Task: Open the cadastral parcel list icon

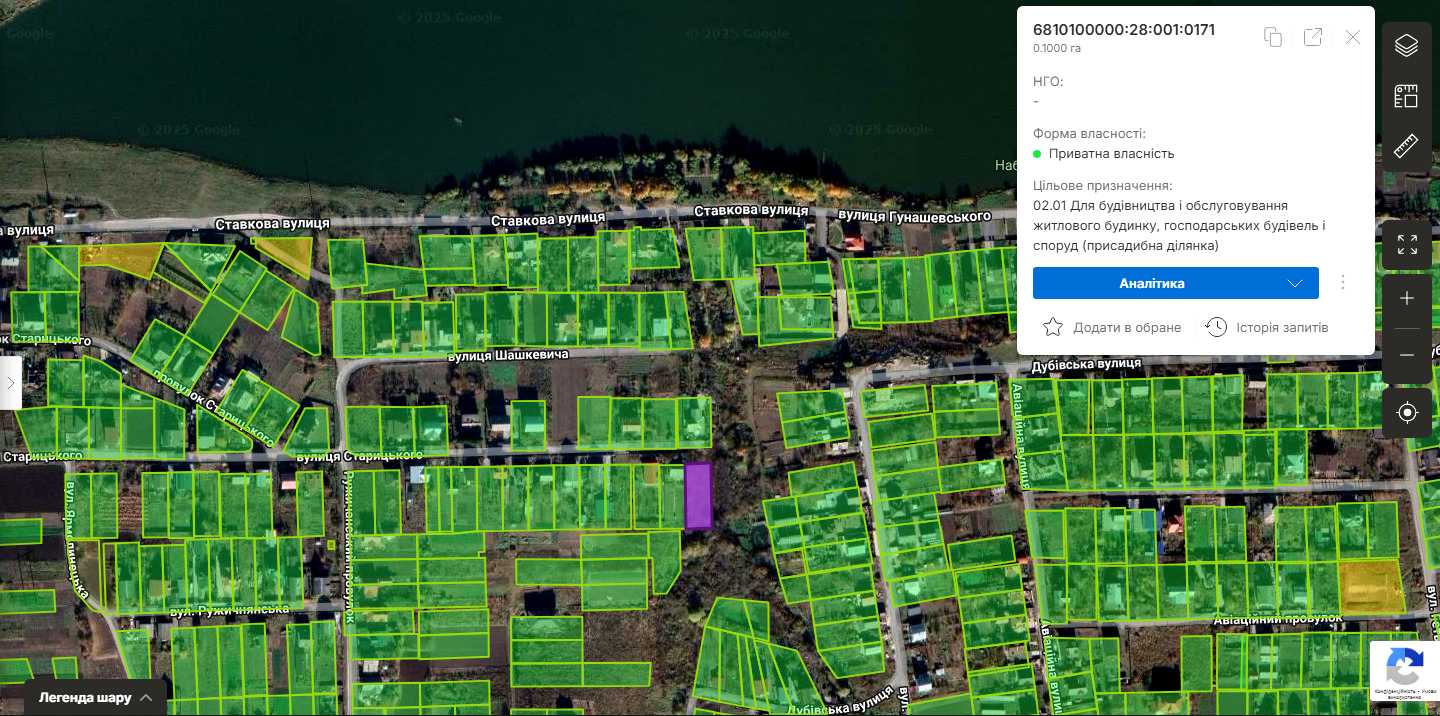Action: [1407, 97]
